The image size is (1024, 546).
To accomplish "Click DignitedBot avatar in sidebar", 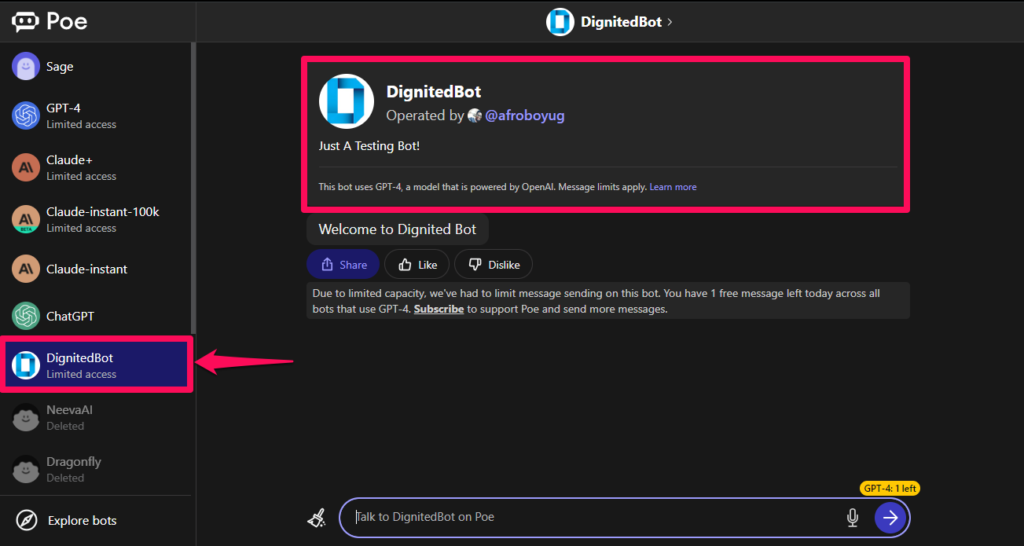I will [26, 365].
